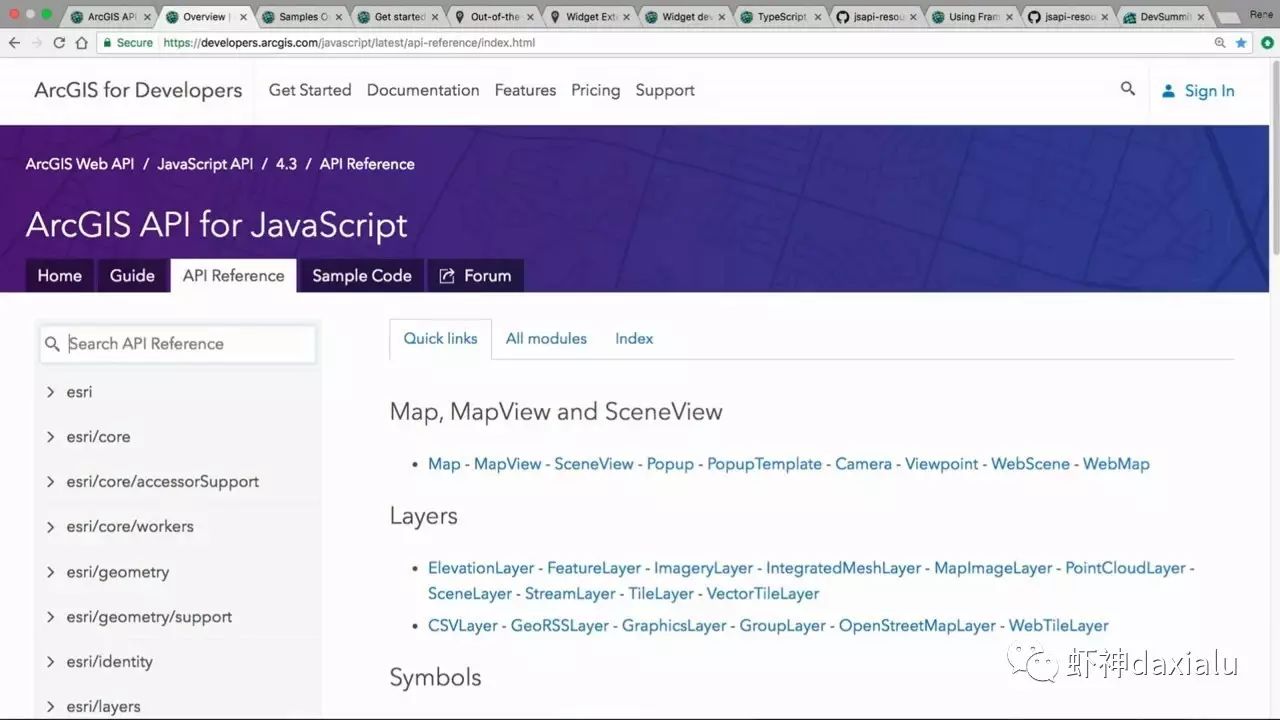The image size is (1280, 720).
Task: Expand esri/core/accessorSupport node
Action: pyautogui.click(x=50, y=482)
